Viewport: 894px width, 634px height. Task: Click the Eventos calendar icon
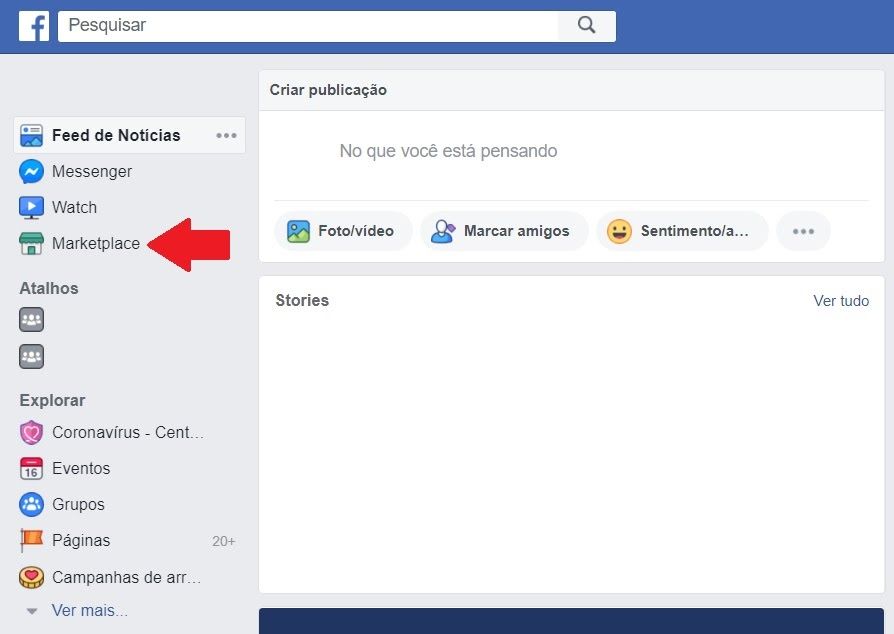pos(31,469)
